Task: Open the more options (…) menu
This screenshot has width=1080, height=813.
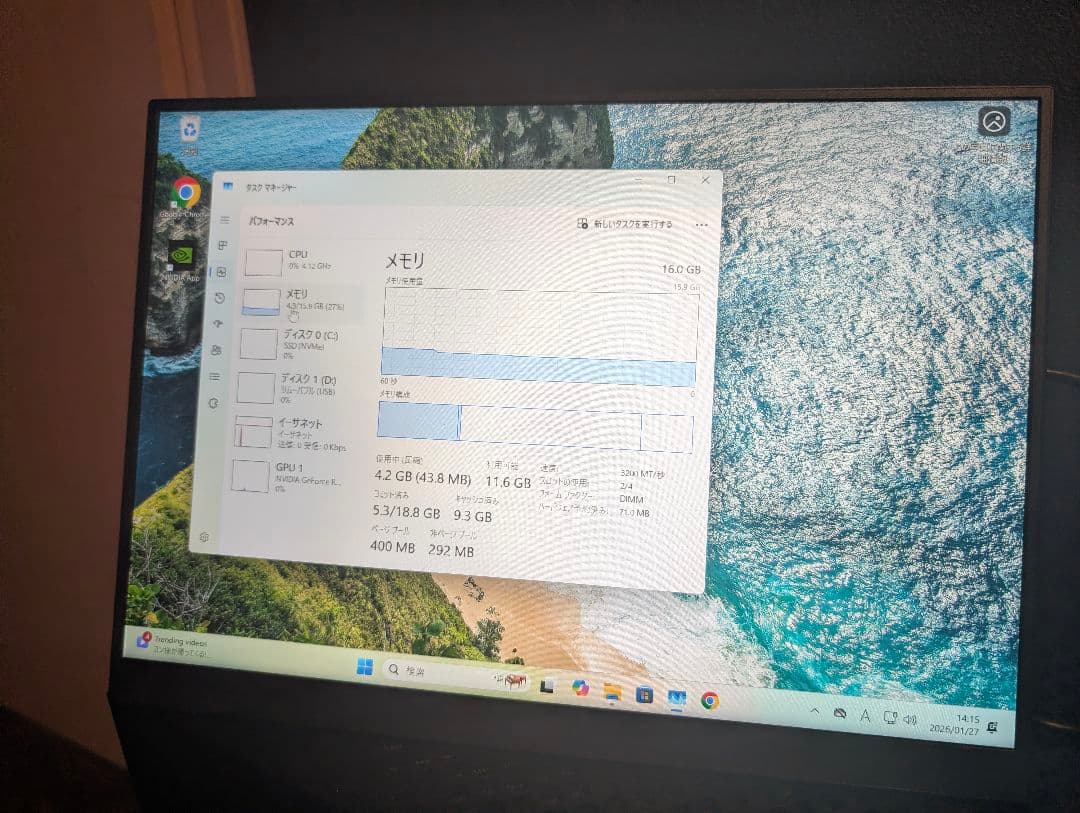Action: click(x=701, y=226)
